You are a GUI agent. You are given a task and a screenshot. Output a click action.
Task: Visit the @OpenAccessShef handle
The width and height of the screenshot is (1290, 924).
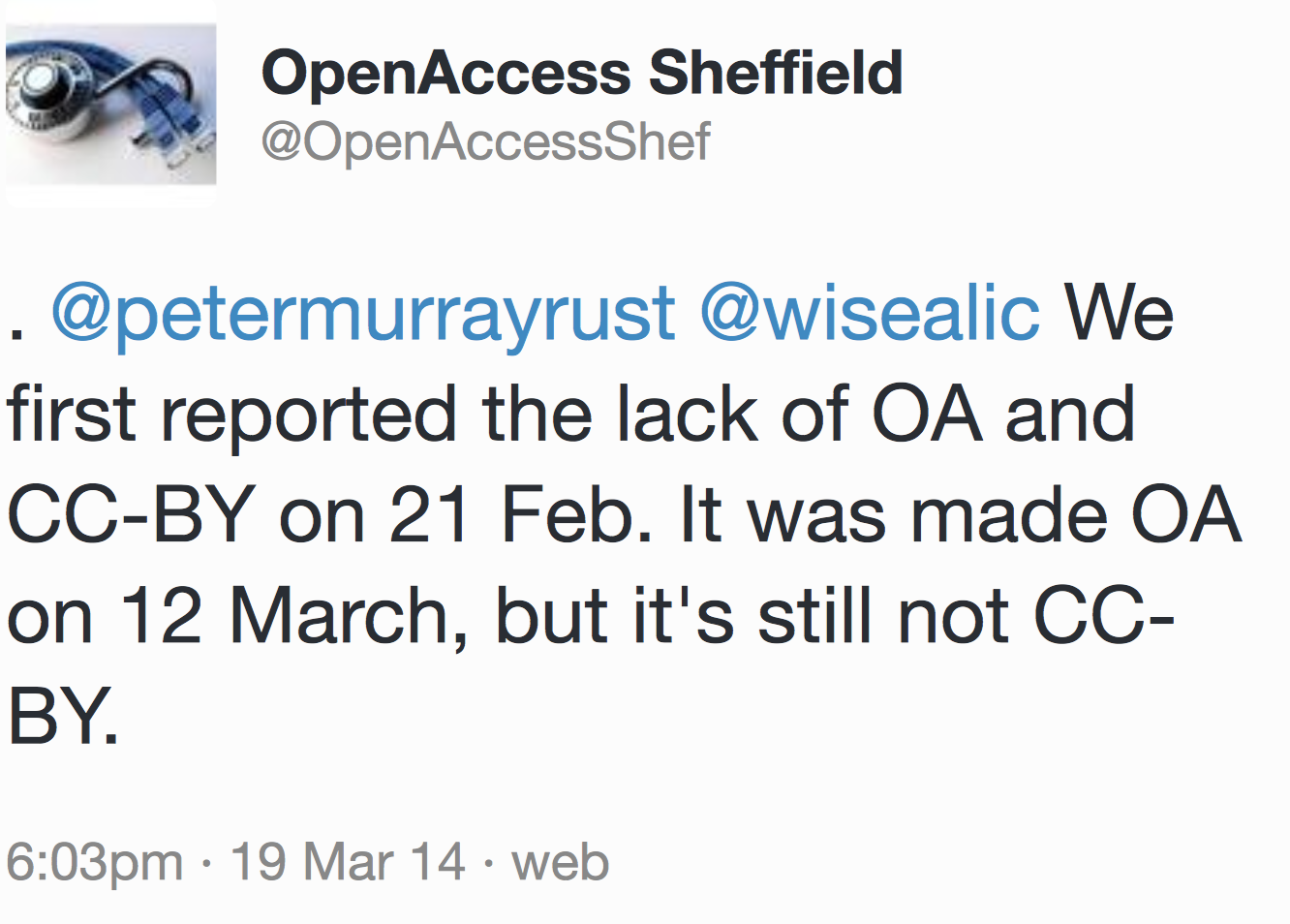click(485, 141)
